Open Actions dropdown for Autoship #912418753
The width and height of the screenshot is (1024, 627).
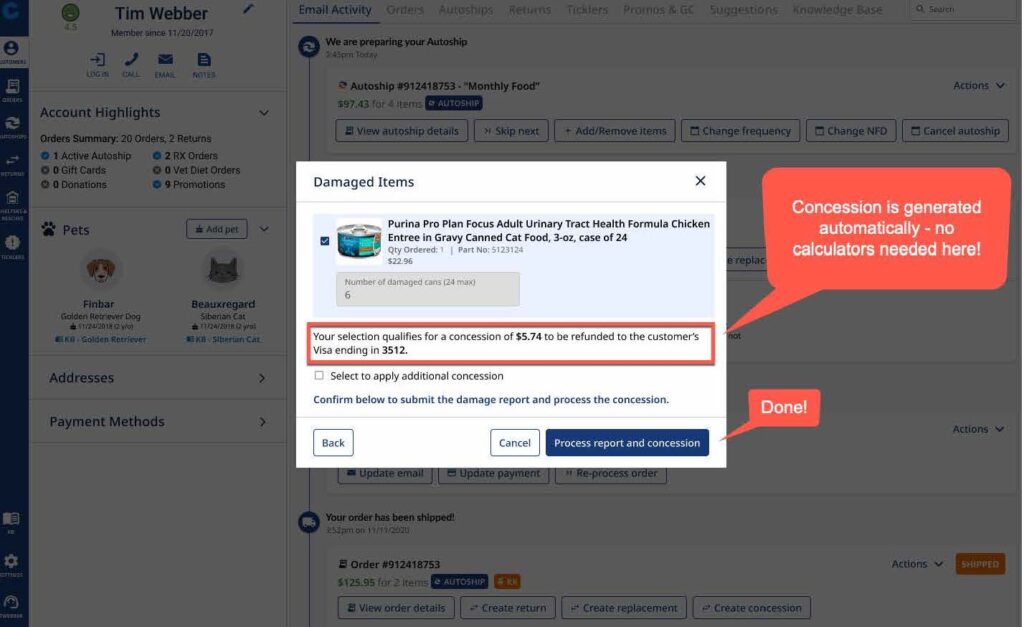(978, 86)
